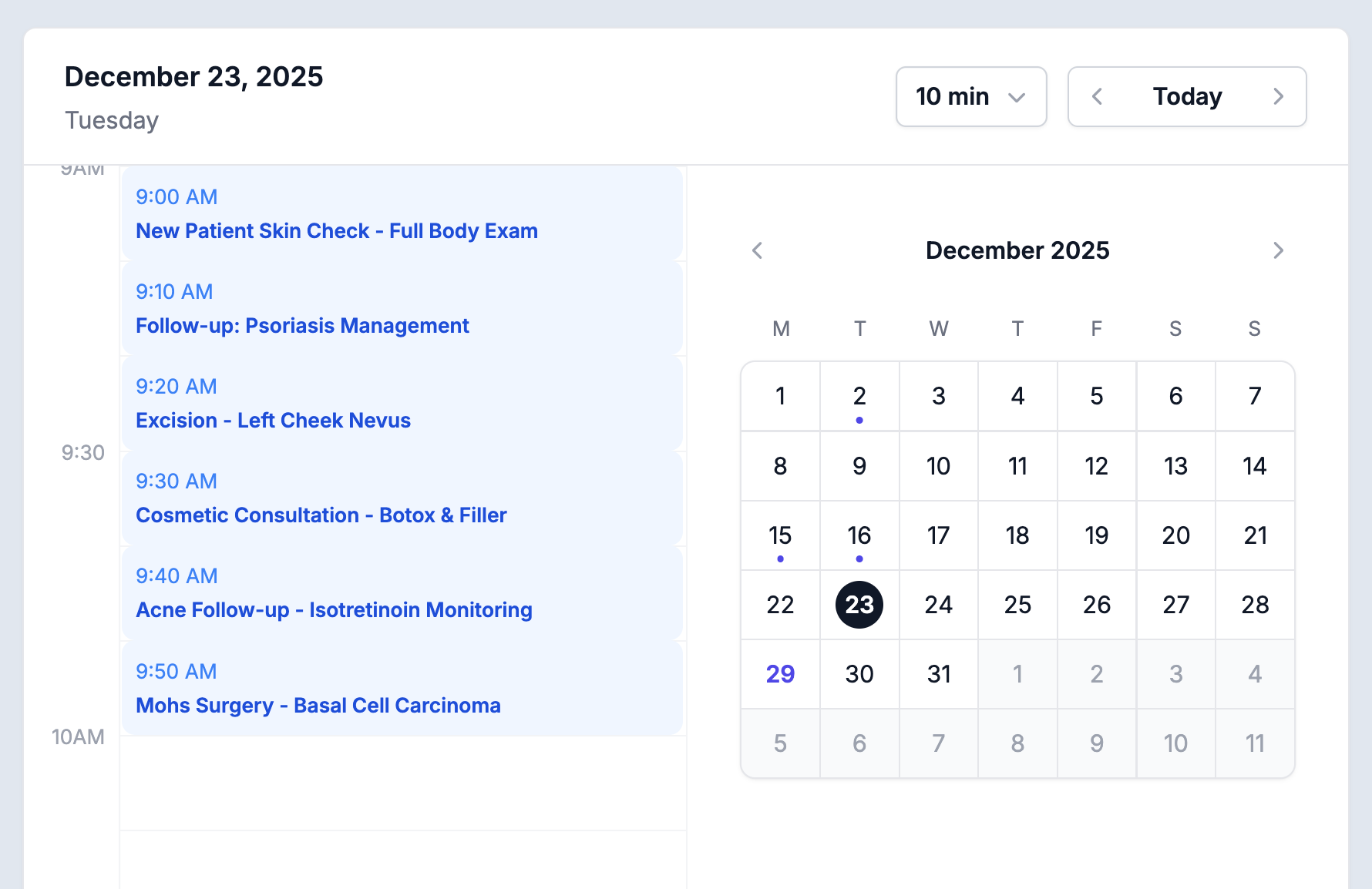Pick December 15 in the calendar

(x=780, y=535)
